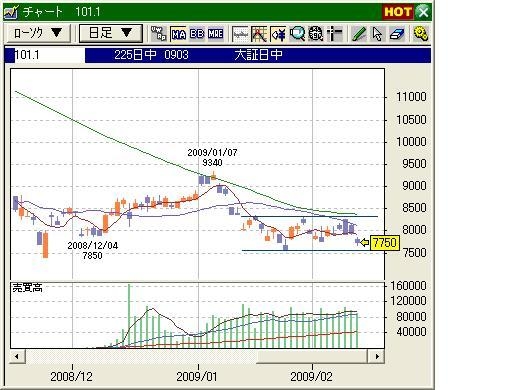
Task: Select the pencil drawing tool
Action: pos(359,34)
